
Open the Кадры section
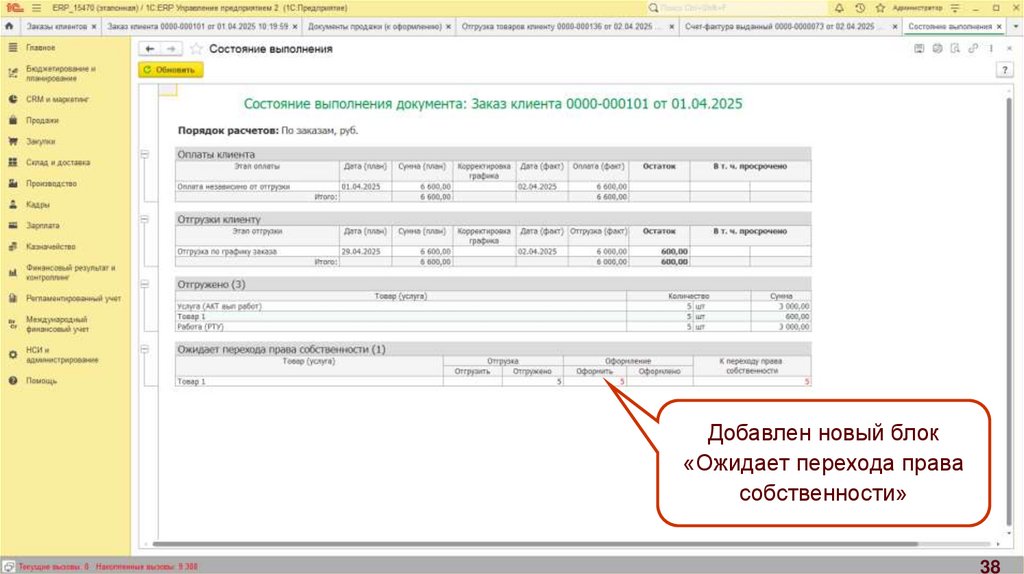(37, 204)
